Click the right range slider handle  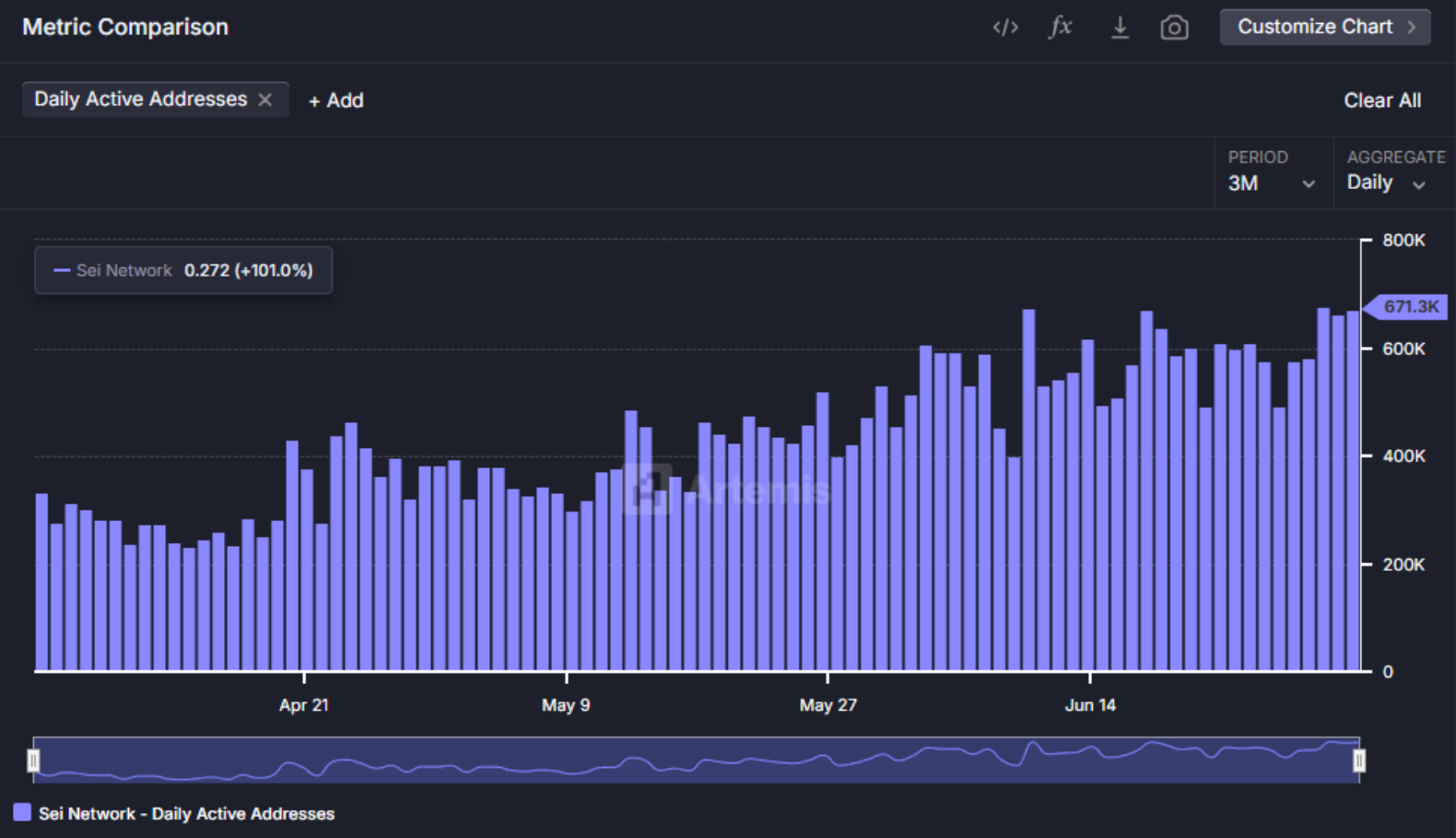coord(1359,761)
